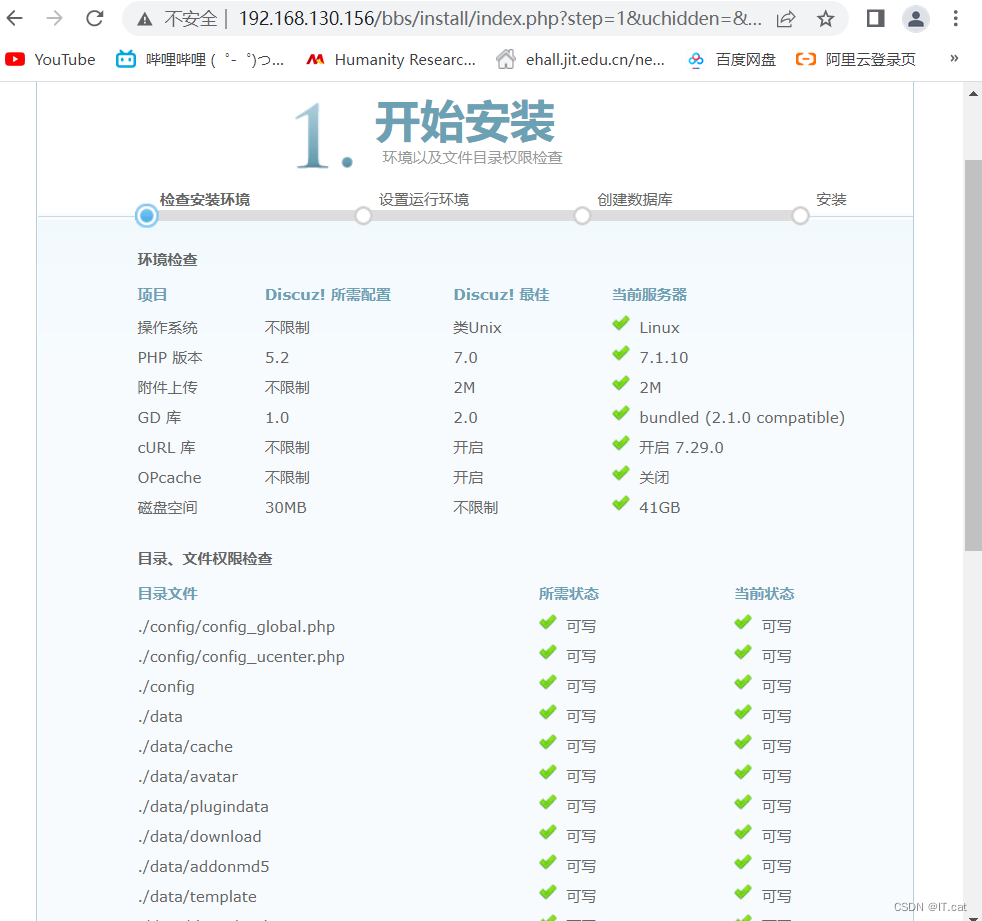Open the 百度网盘 bookmark

point(737,59)
